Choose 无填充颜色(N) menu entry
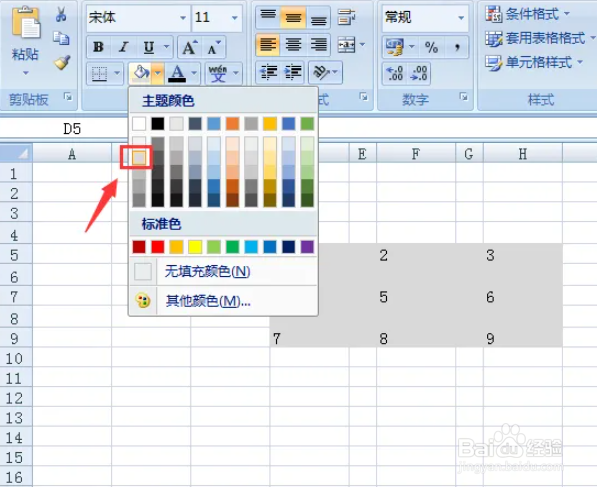This screenshot has height=487, width=597. tap(223, 271)
